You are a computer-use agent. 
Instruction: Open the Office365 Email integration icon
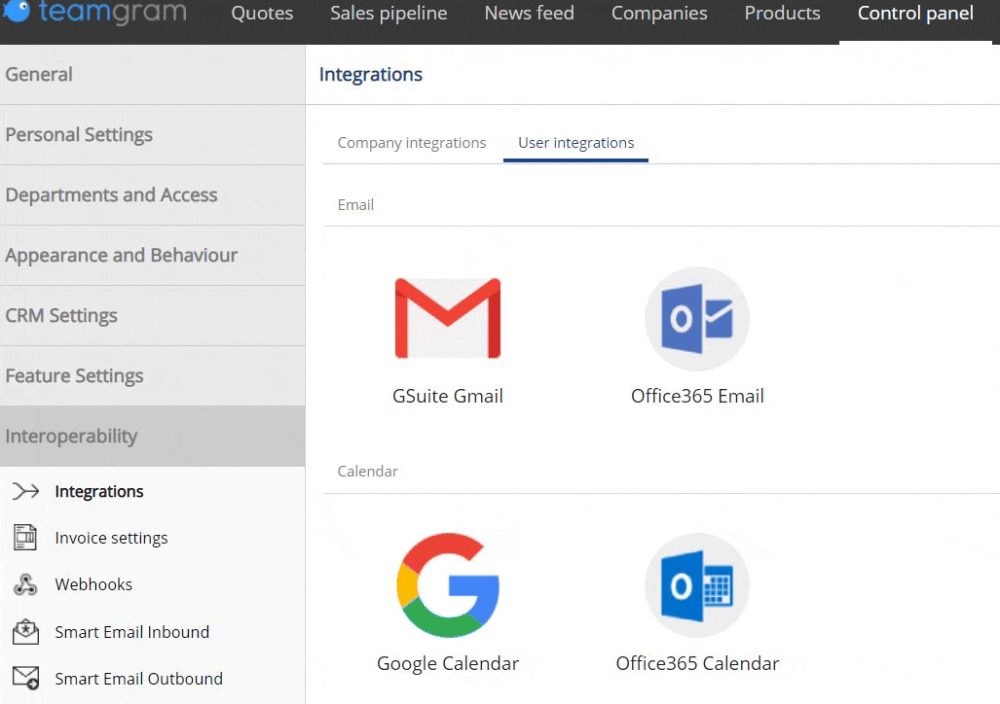(697, 318)
